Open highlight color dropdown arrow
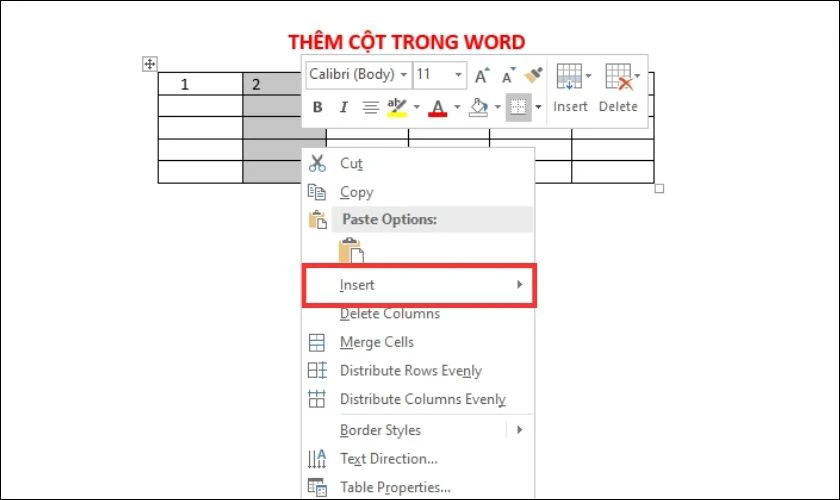This screenshot has height=500, width=840. click(416, 107)
